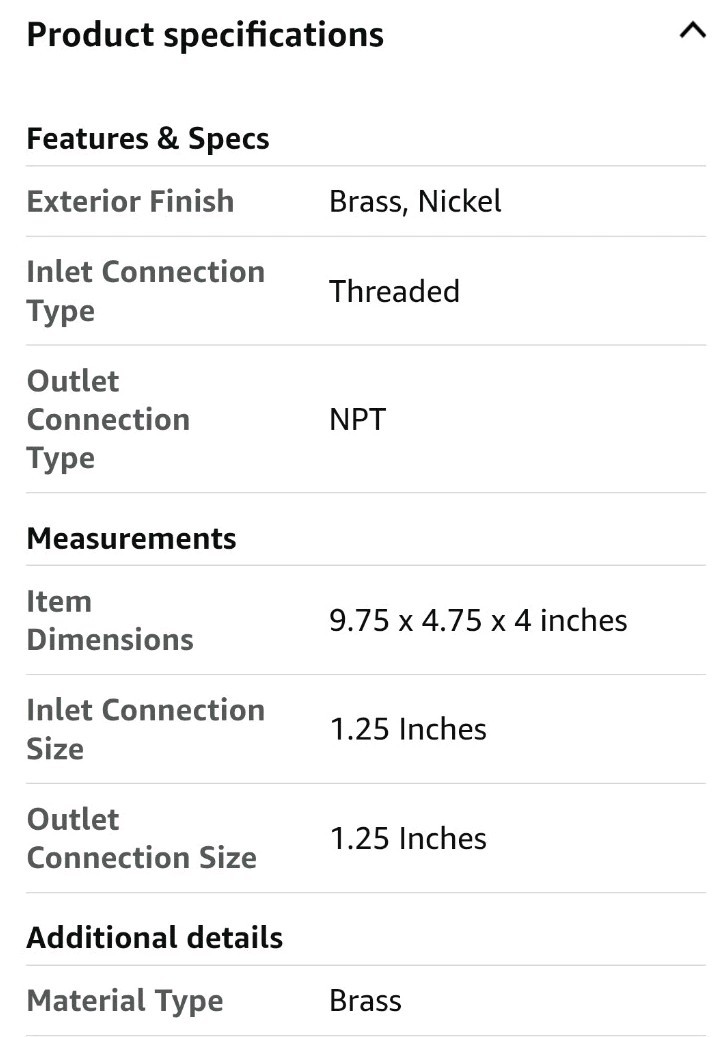Click the Inlet Connection Type label
Viewport: 716px width, 1037px height.
(x=145, y=291)
